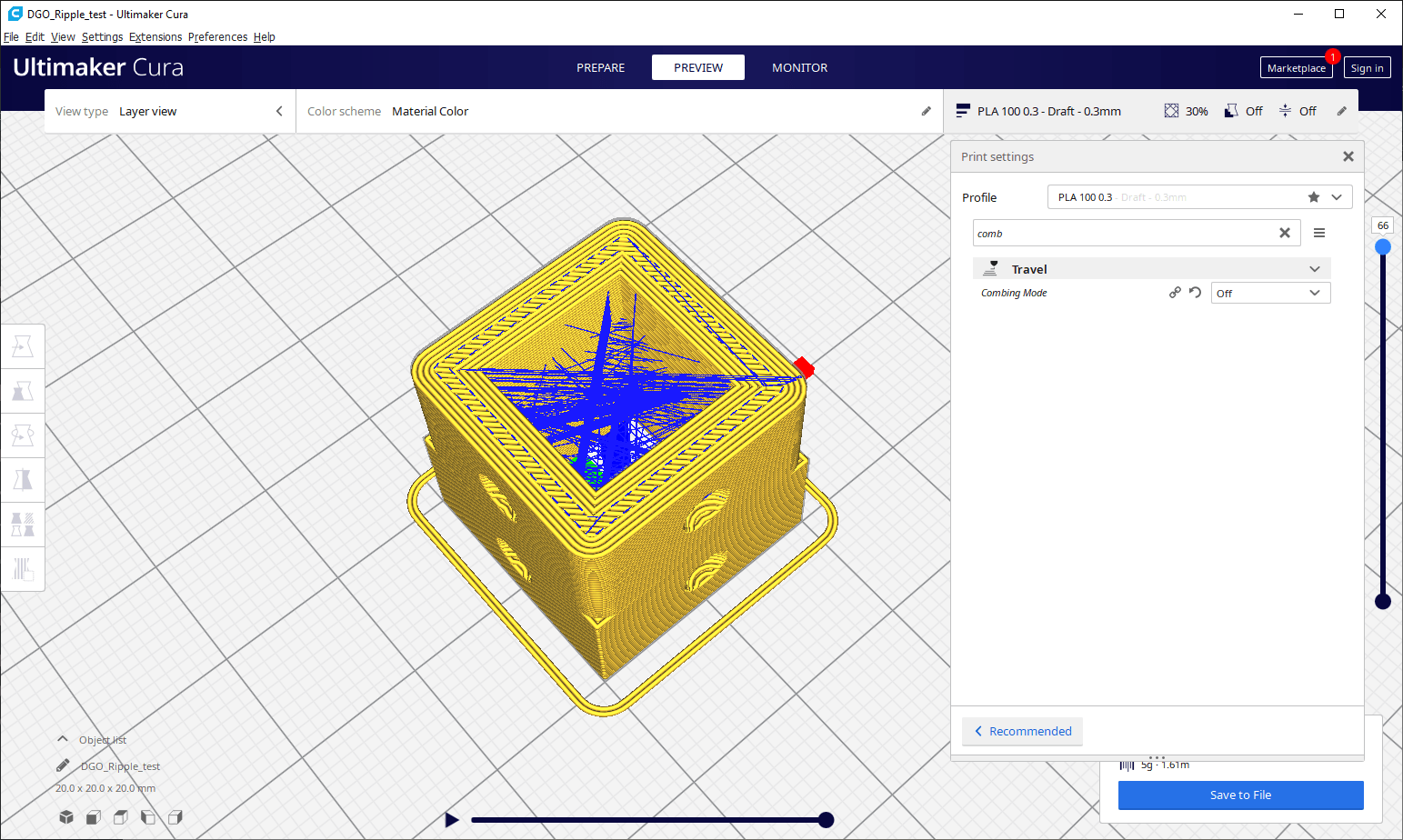Click the 5g · 1.61m material estimate

(1165, 765)
